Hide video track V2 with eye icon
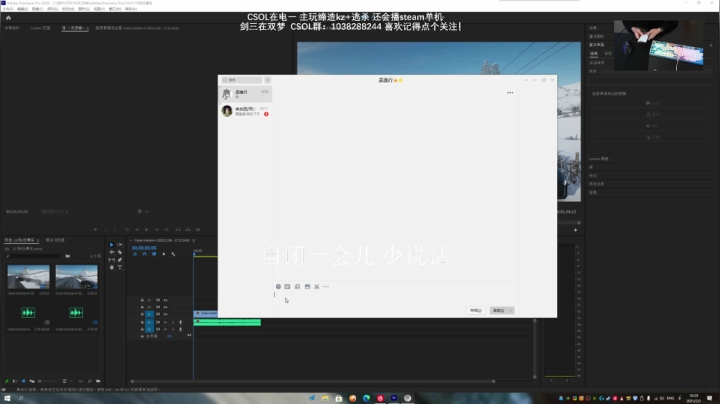The image size is (720, 404). [165, 307]
